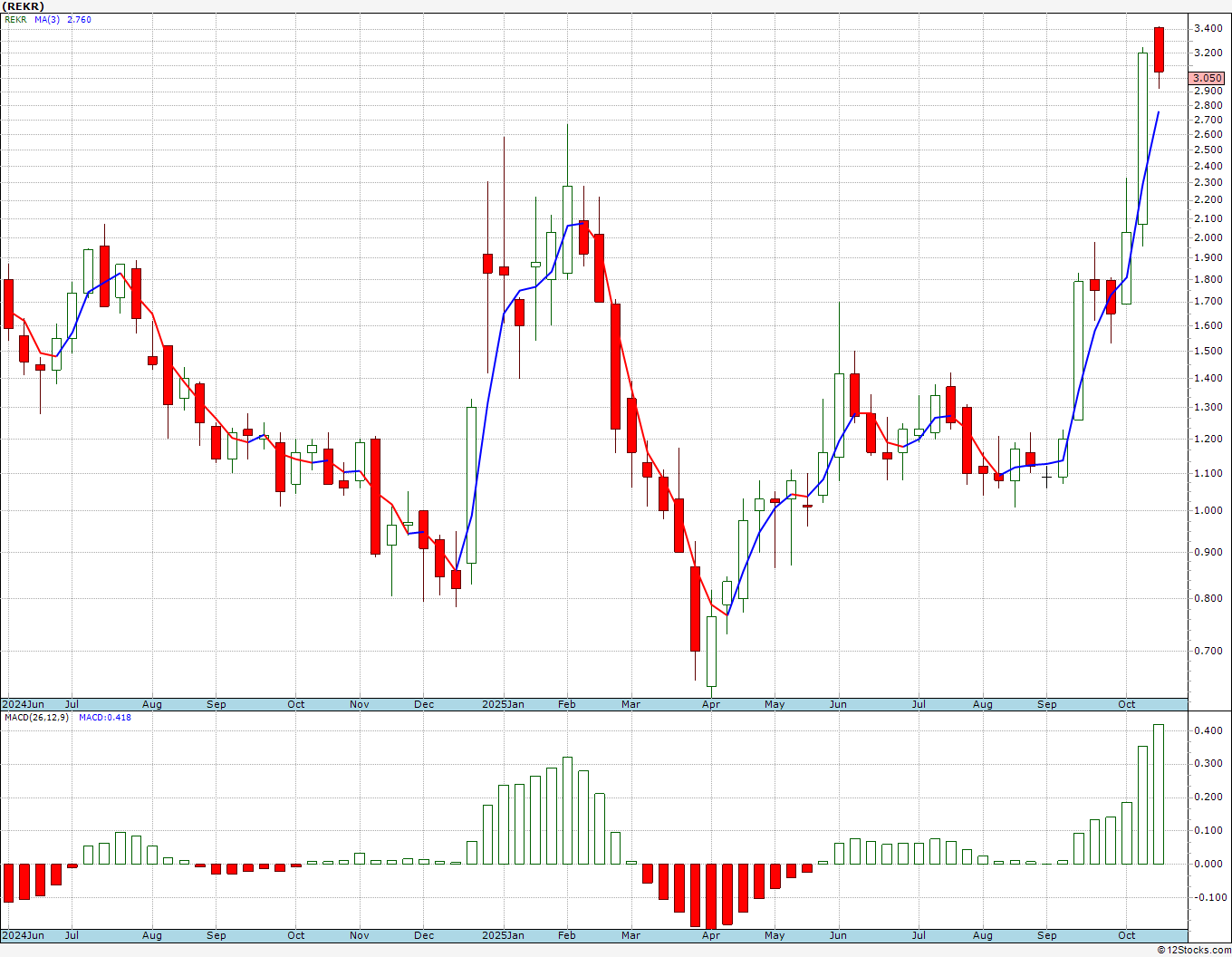Click the 1.600 price axis label

1208,326
